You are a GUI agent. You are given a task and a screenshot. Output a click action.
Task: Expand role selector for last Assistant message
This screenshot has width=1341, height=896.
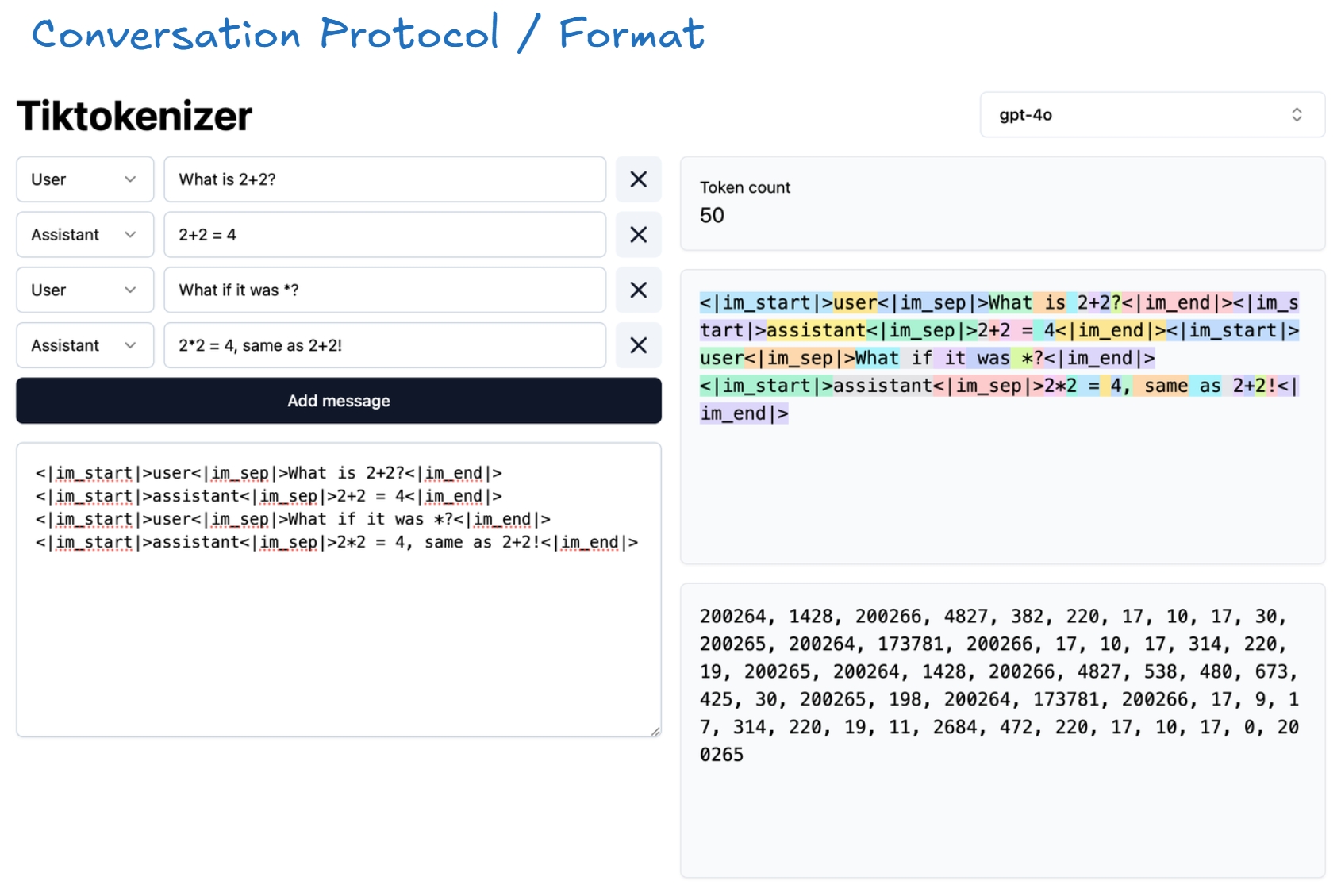85,346
